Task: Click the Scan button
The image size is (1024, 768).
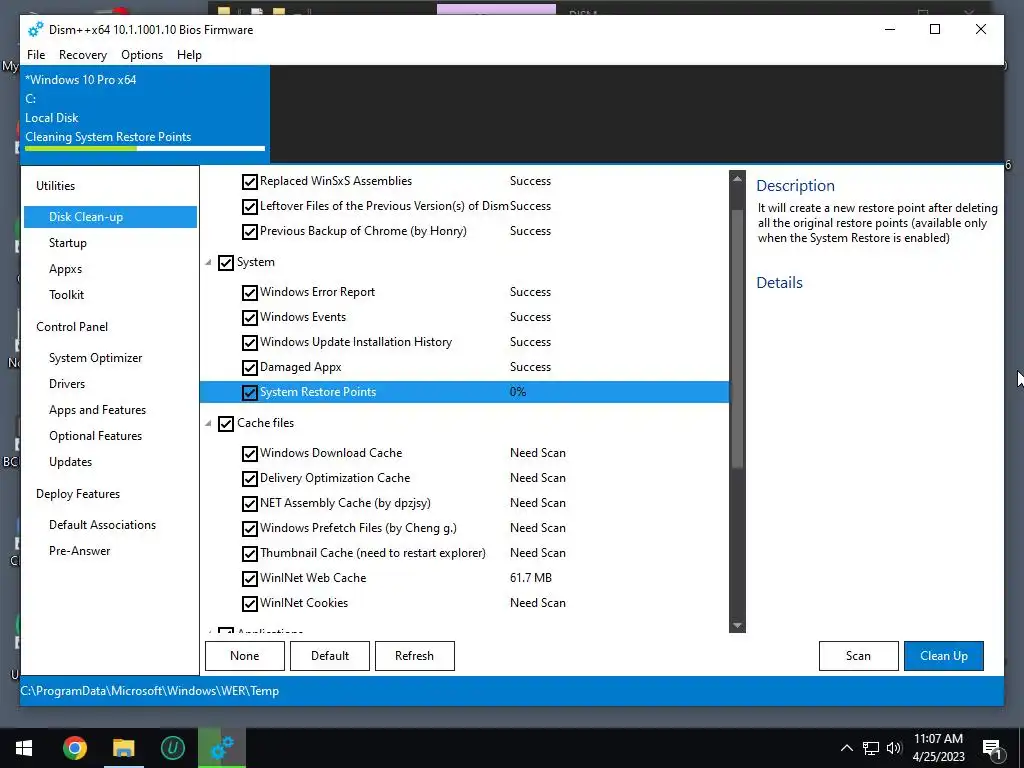Action: [858, 656]
